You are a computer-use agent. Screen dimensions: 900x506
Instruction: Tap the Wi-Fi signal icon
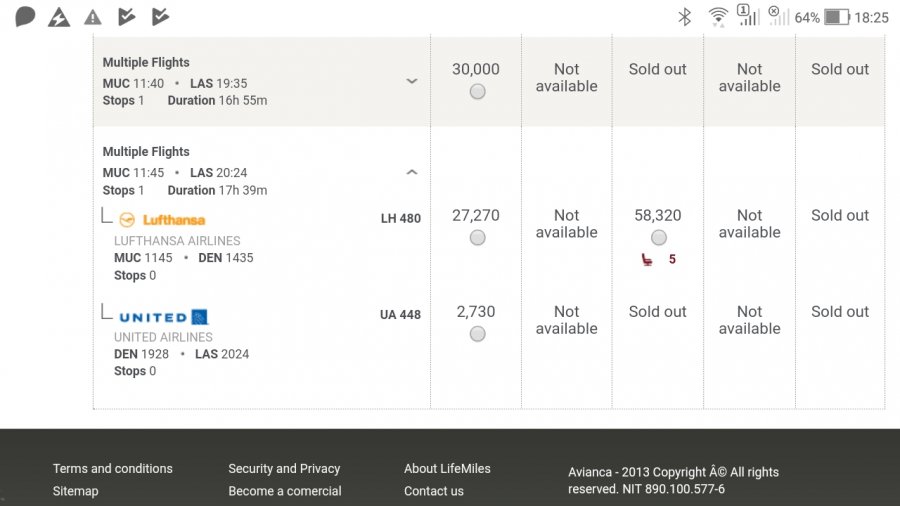tap(717, 17)
